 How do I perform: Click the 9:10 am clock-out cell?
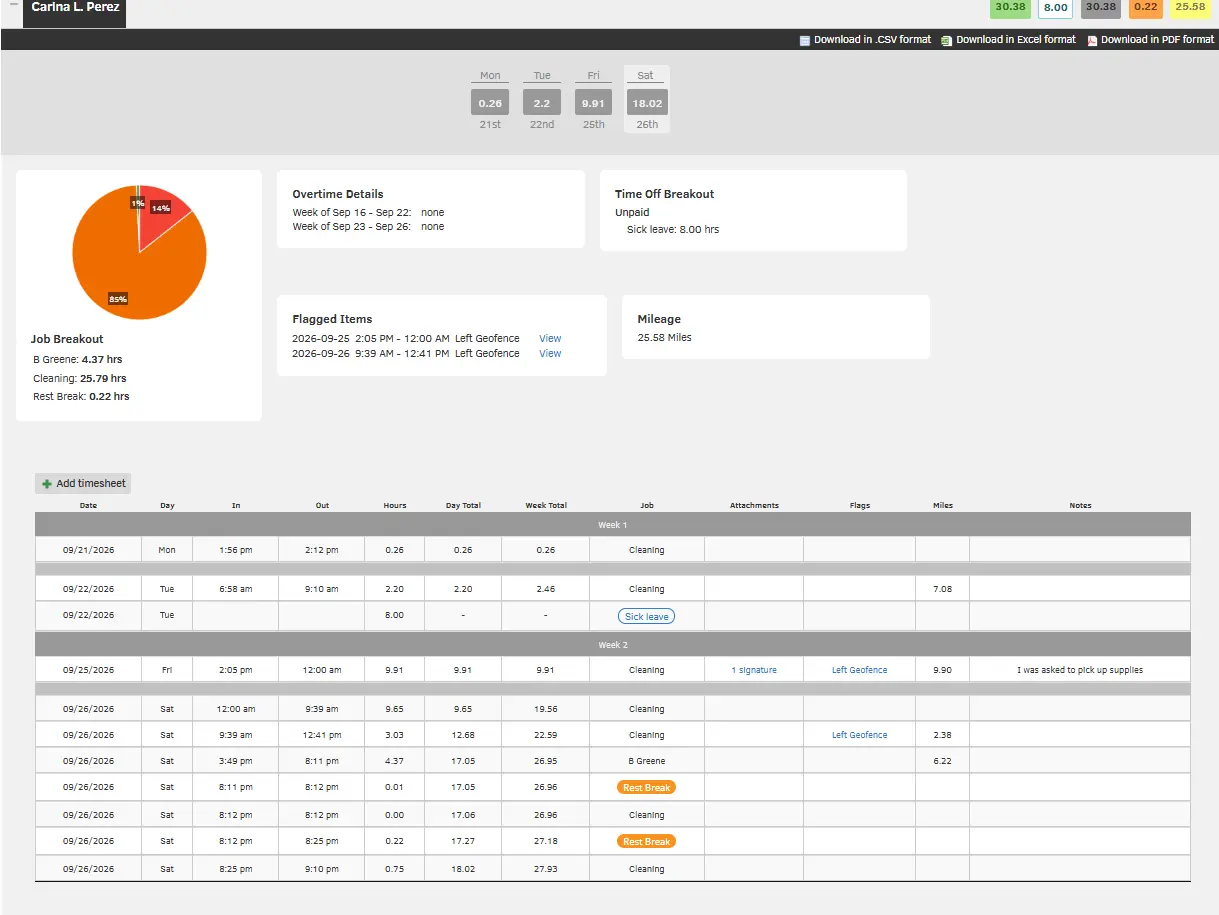point(322,589)
